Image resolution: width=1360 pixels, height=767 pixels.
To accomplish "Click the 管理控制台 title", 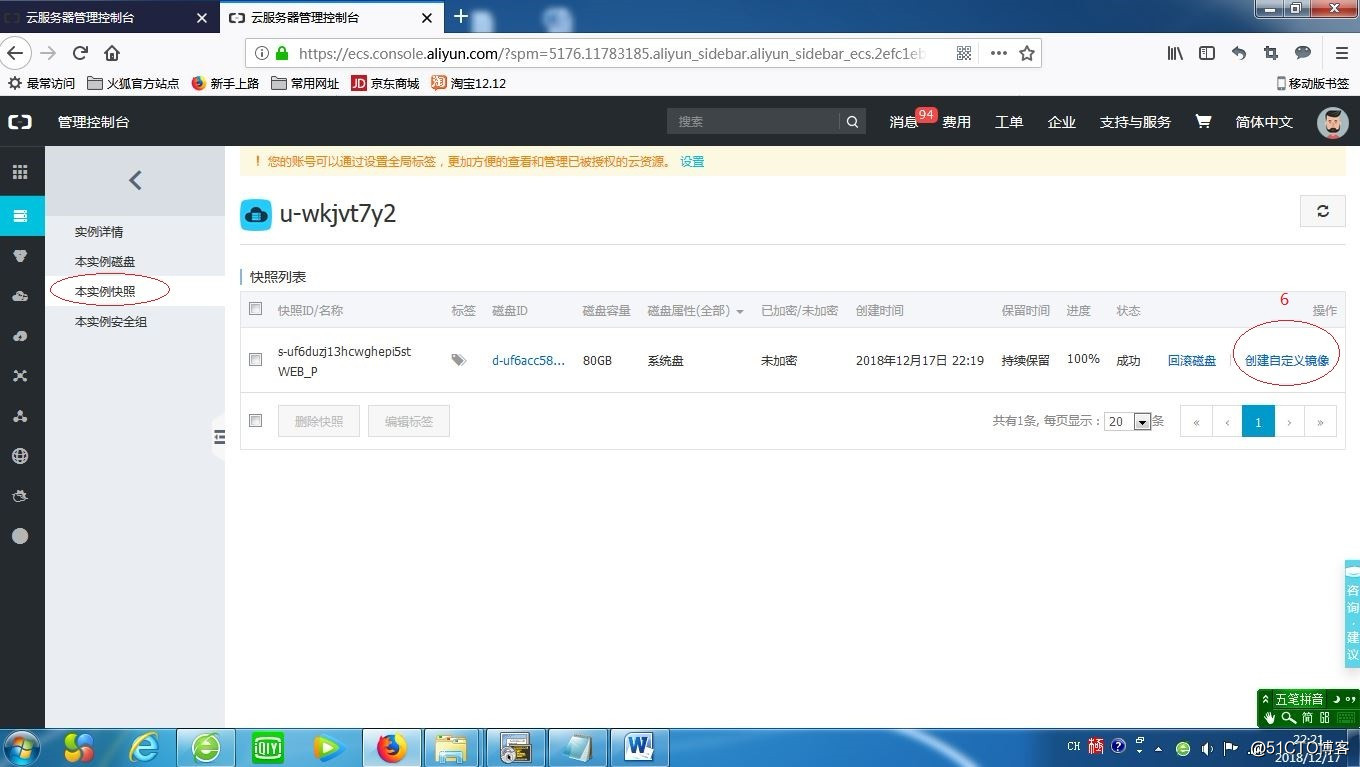I will (93, 122).
